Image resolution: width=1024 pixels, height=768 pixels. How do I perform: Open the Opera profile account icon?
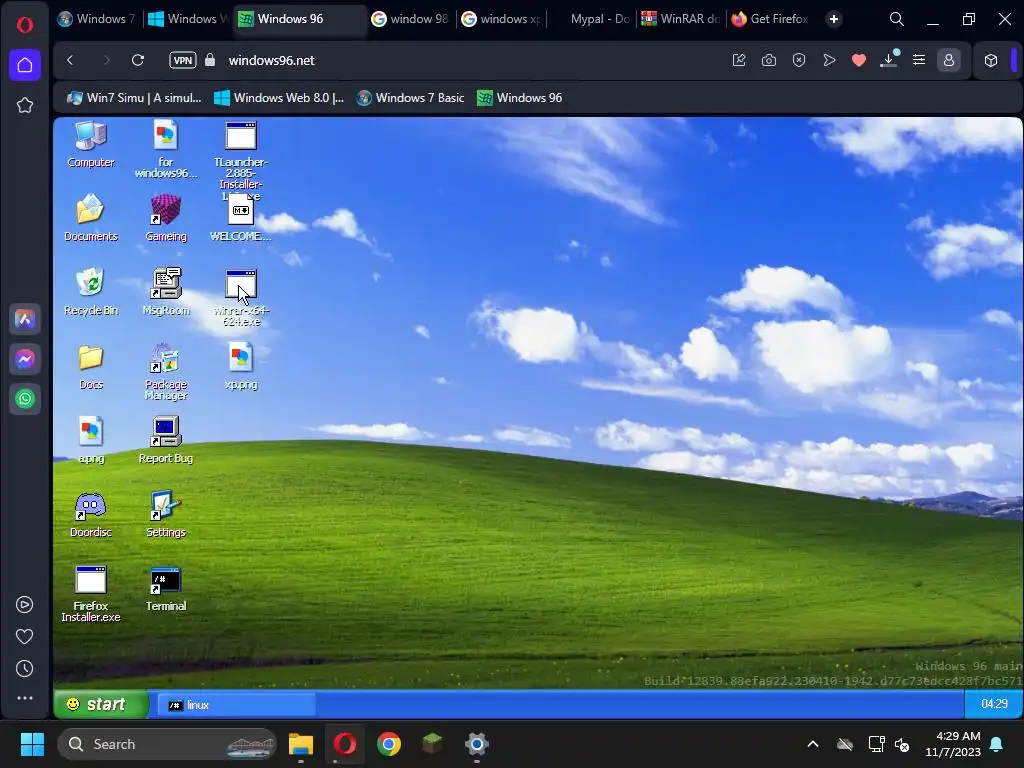949,60
